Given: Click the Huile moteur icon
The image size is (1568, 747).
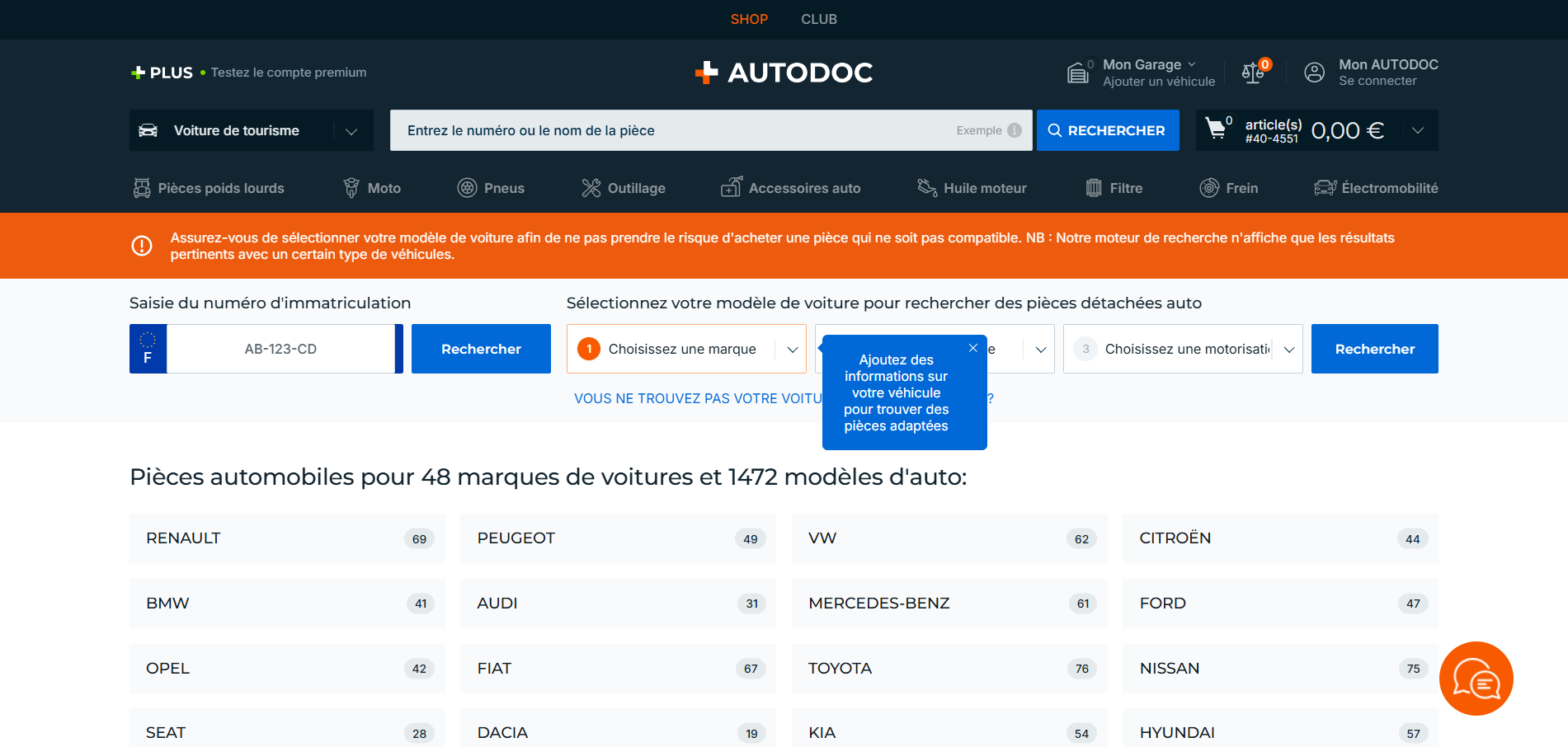Looking at the screenshot, I should pos(927,188).
